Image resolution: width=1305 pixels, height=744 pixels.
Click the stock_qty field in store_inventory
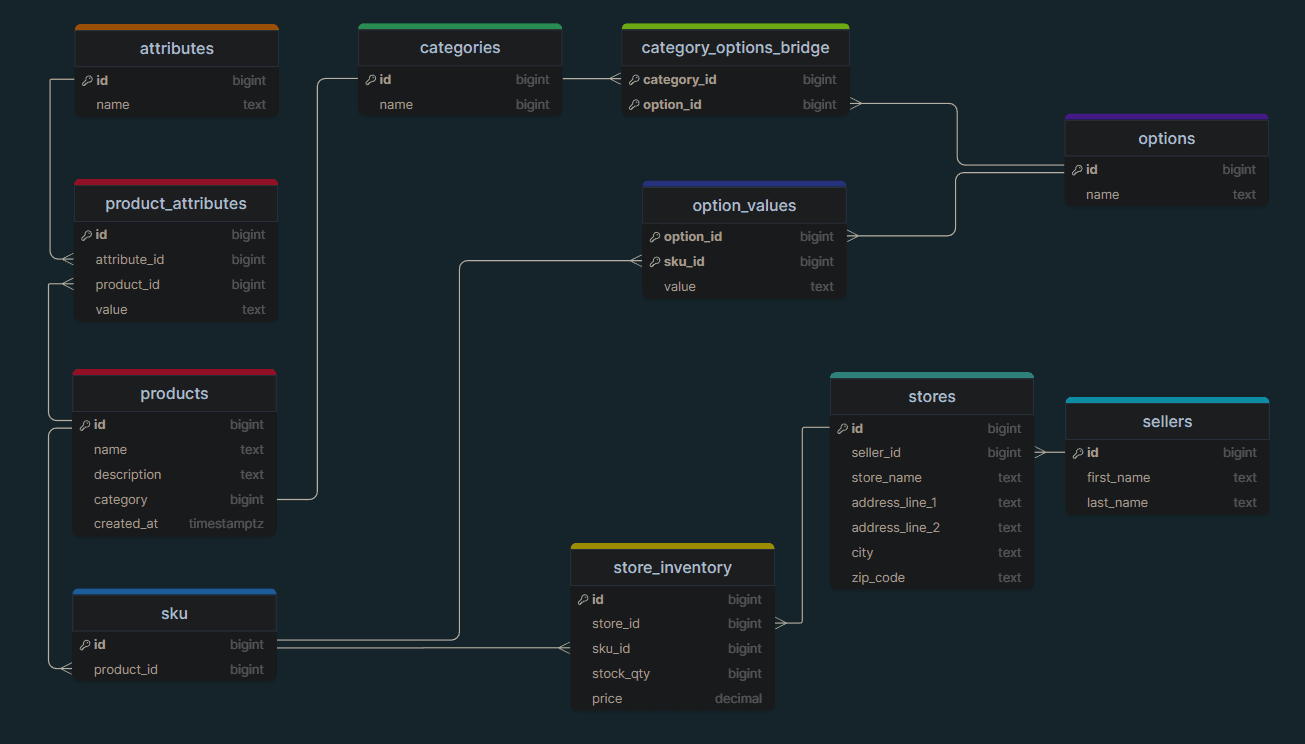(x=673, y=674)
